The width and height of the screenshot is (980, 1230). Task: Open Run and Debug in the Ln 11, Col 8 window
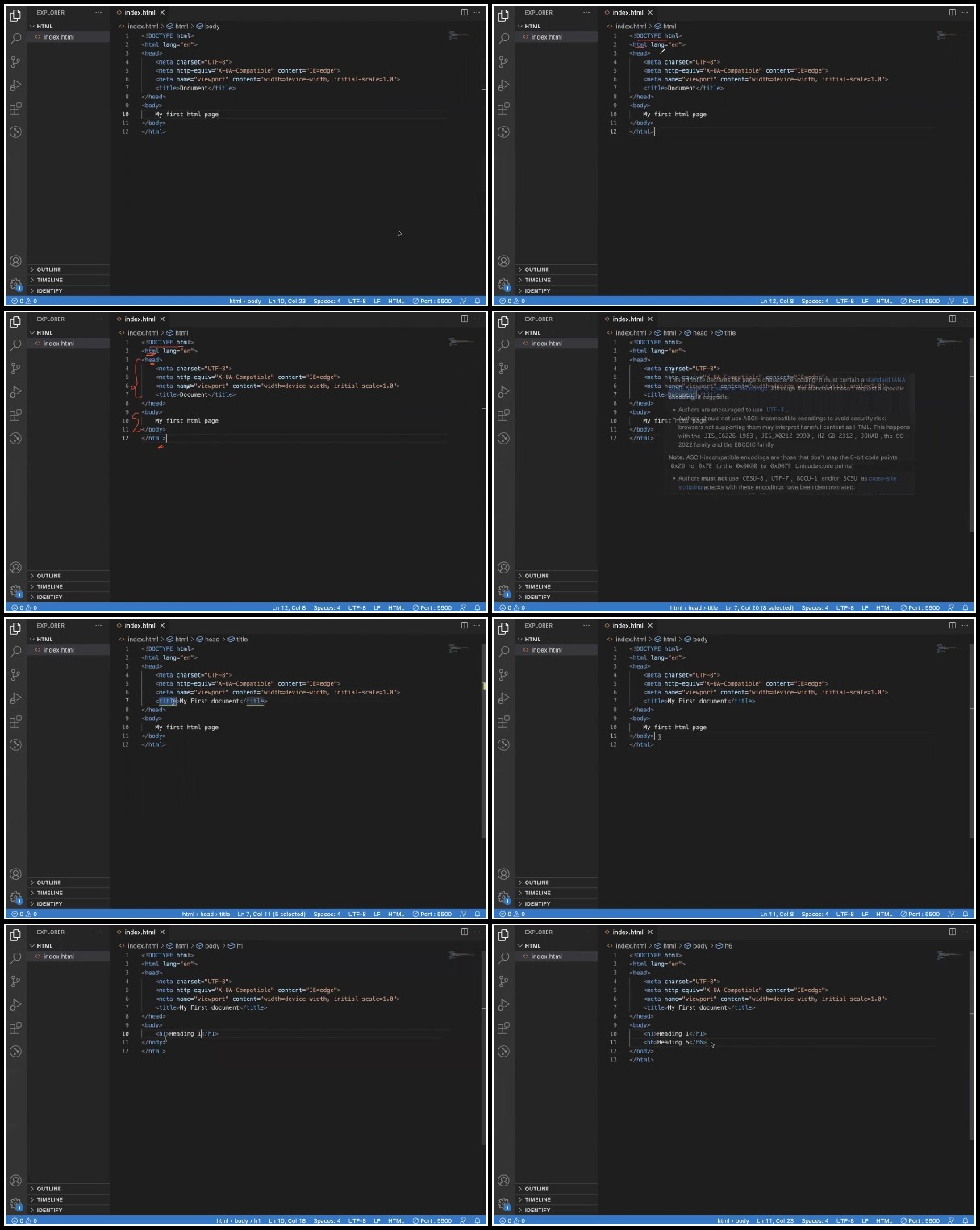click(x=503, y=698)
